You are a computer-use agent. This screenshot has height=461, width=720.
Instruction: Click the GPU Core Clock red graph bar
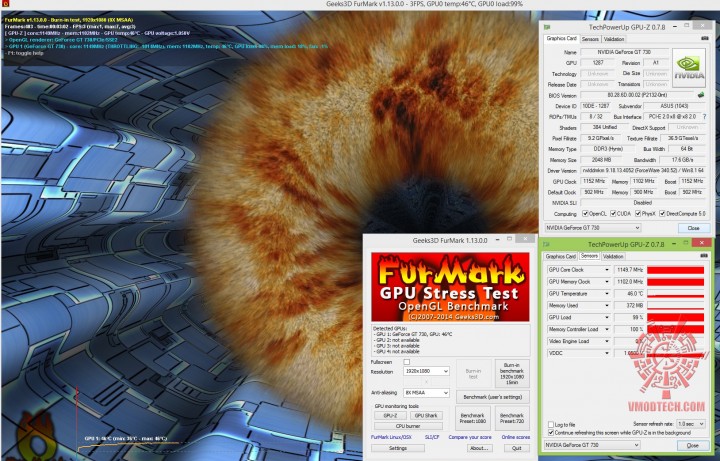pos(675,270)
